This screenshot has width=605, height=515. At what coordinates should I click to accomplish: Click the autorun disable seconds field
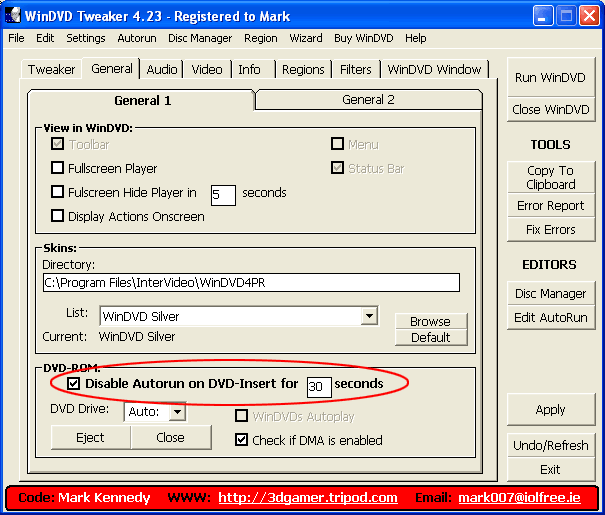click(319, 387)
